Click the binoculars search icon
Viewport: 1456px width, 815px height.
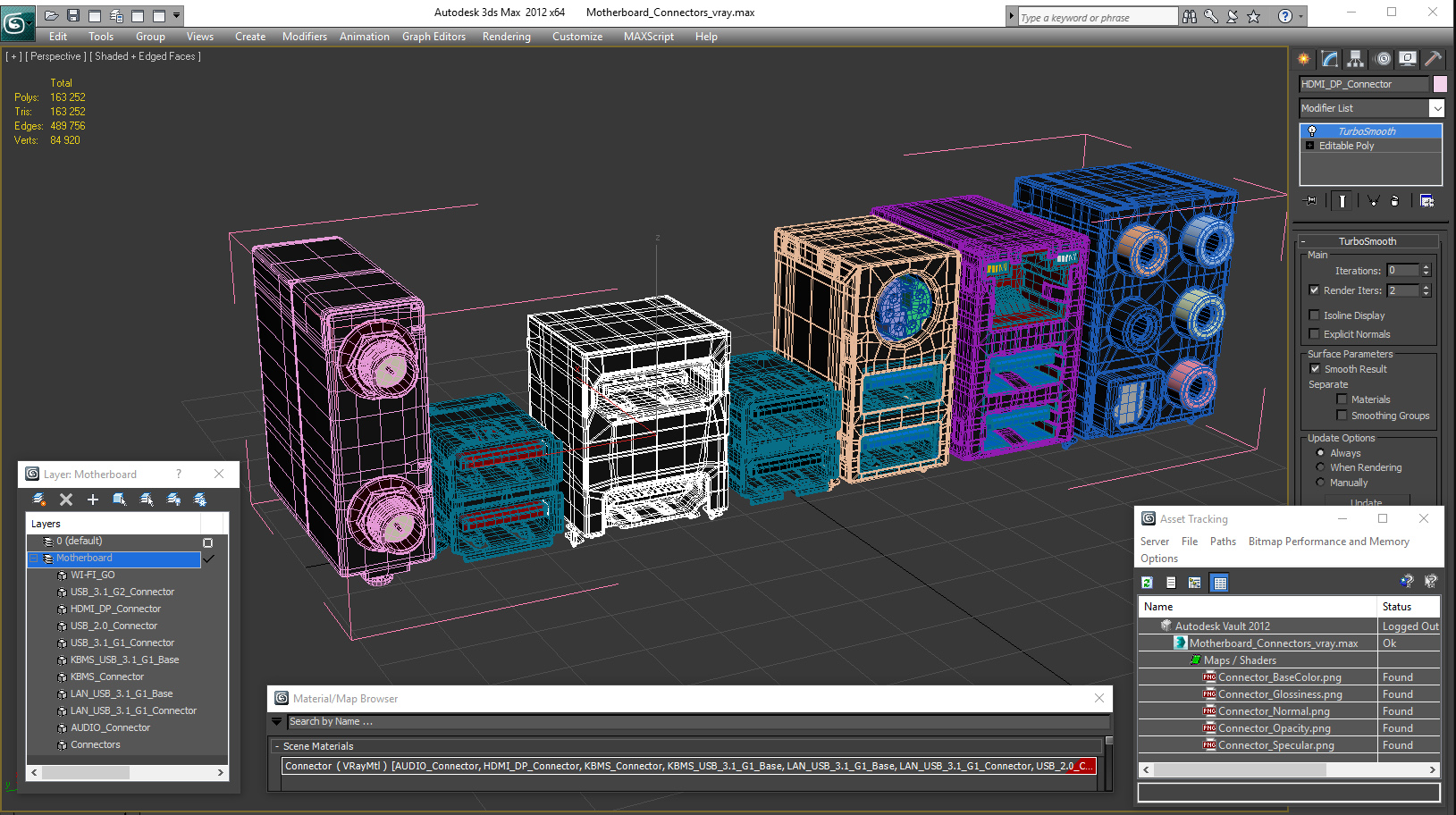tap(1190, 16)
